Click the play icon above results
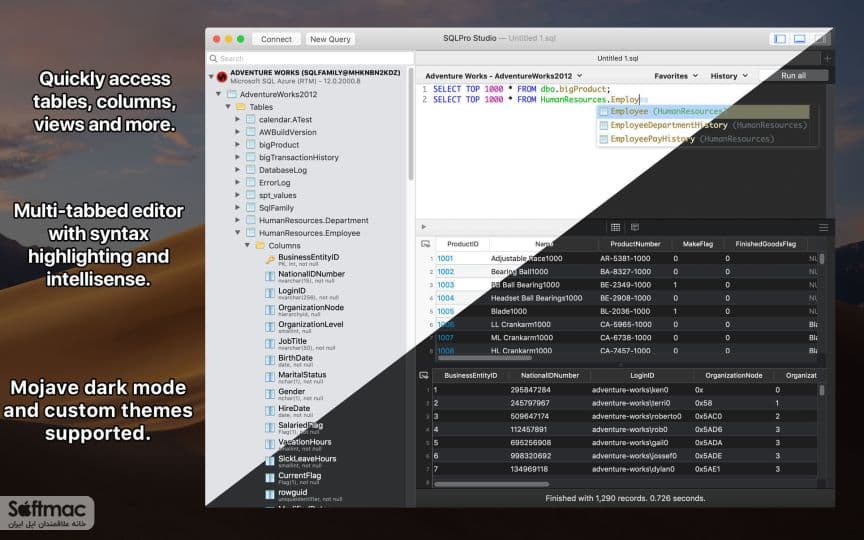This screenshot has height=540, width=864. click(x=424, y=227)
